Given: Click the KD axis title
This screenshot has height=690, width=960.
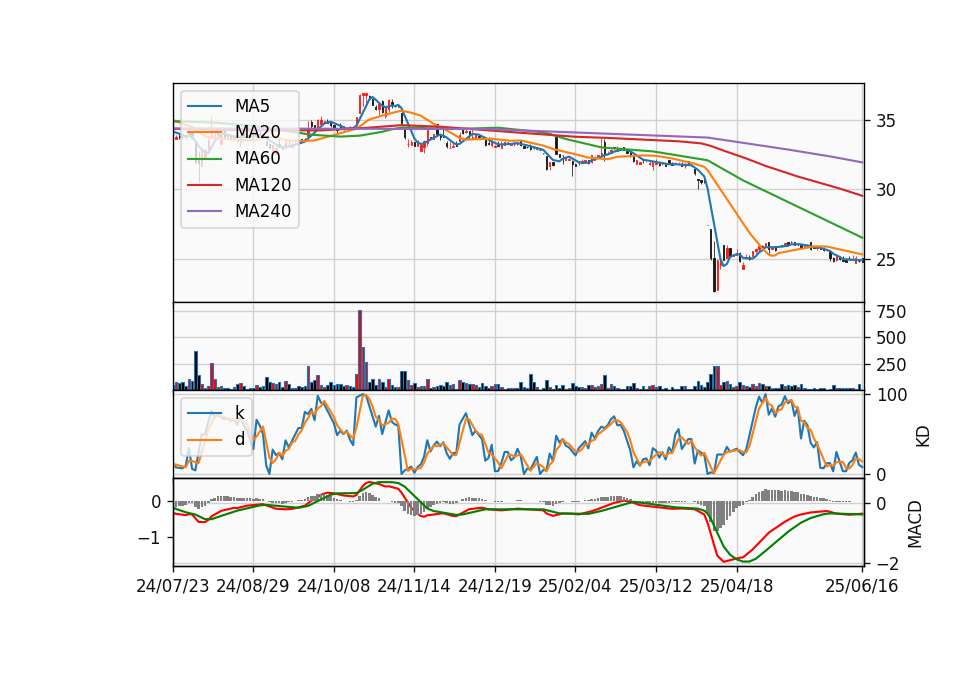Looking at the screenshot, I should (923, 437).
